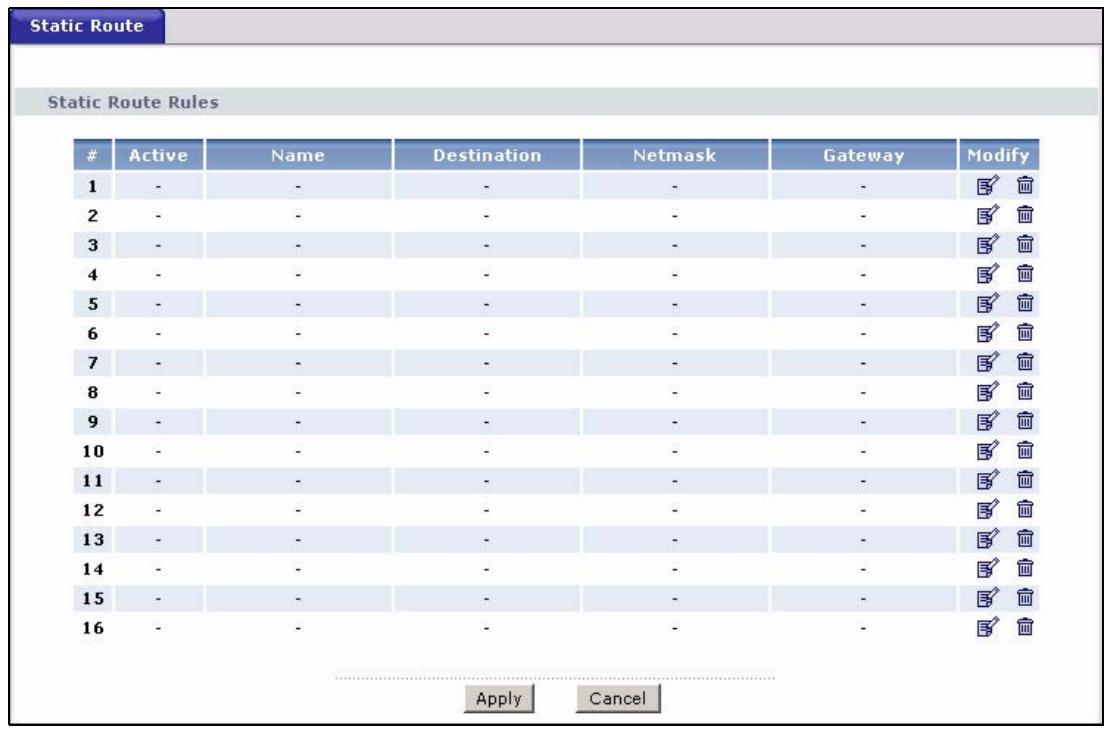Edit static route rule 14
Screen dimensions: 1107x729
point(988,568)
